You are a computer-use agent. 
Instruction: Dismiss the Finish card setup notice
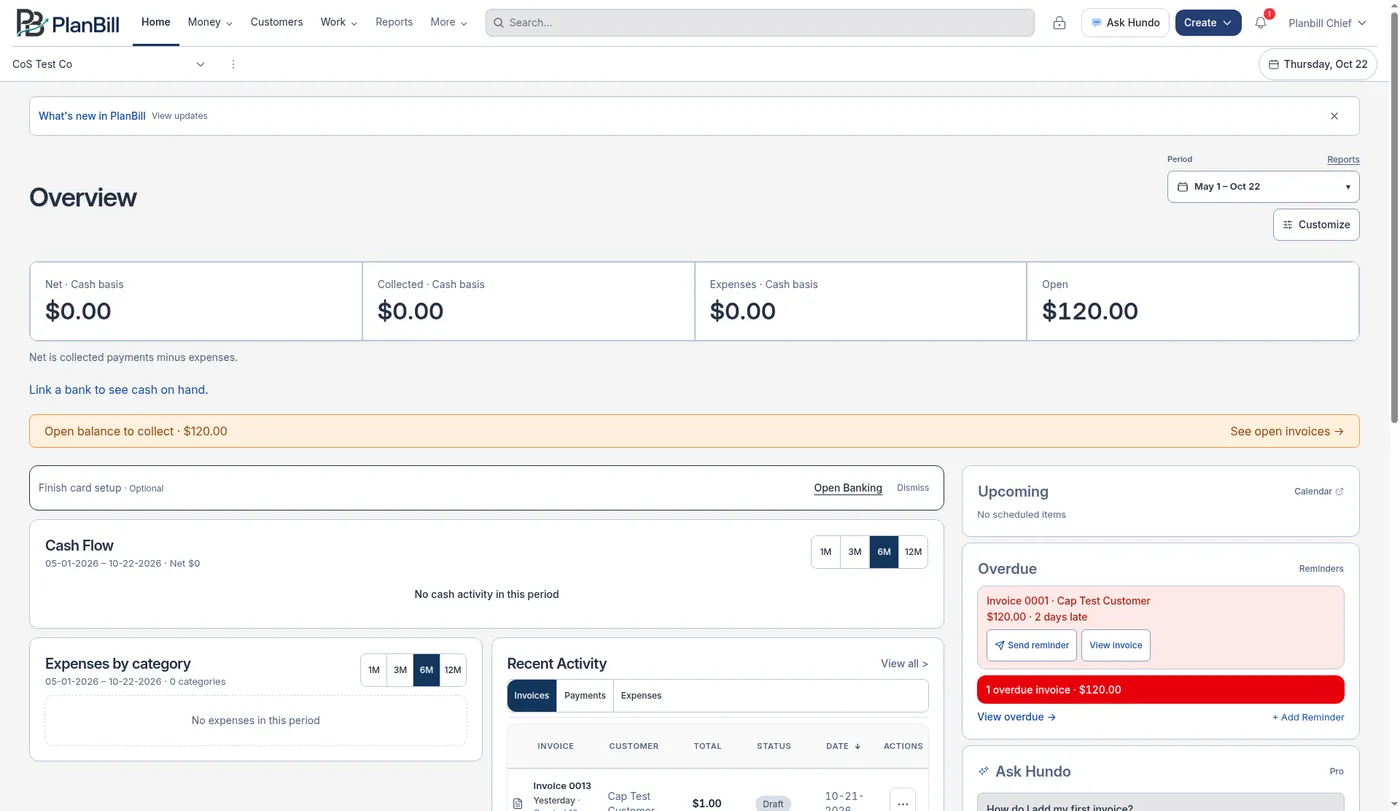[x=913, y=488]
